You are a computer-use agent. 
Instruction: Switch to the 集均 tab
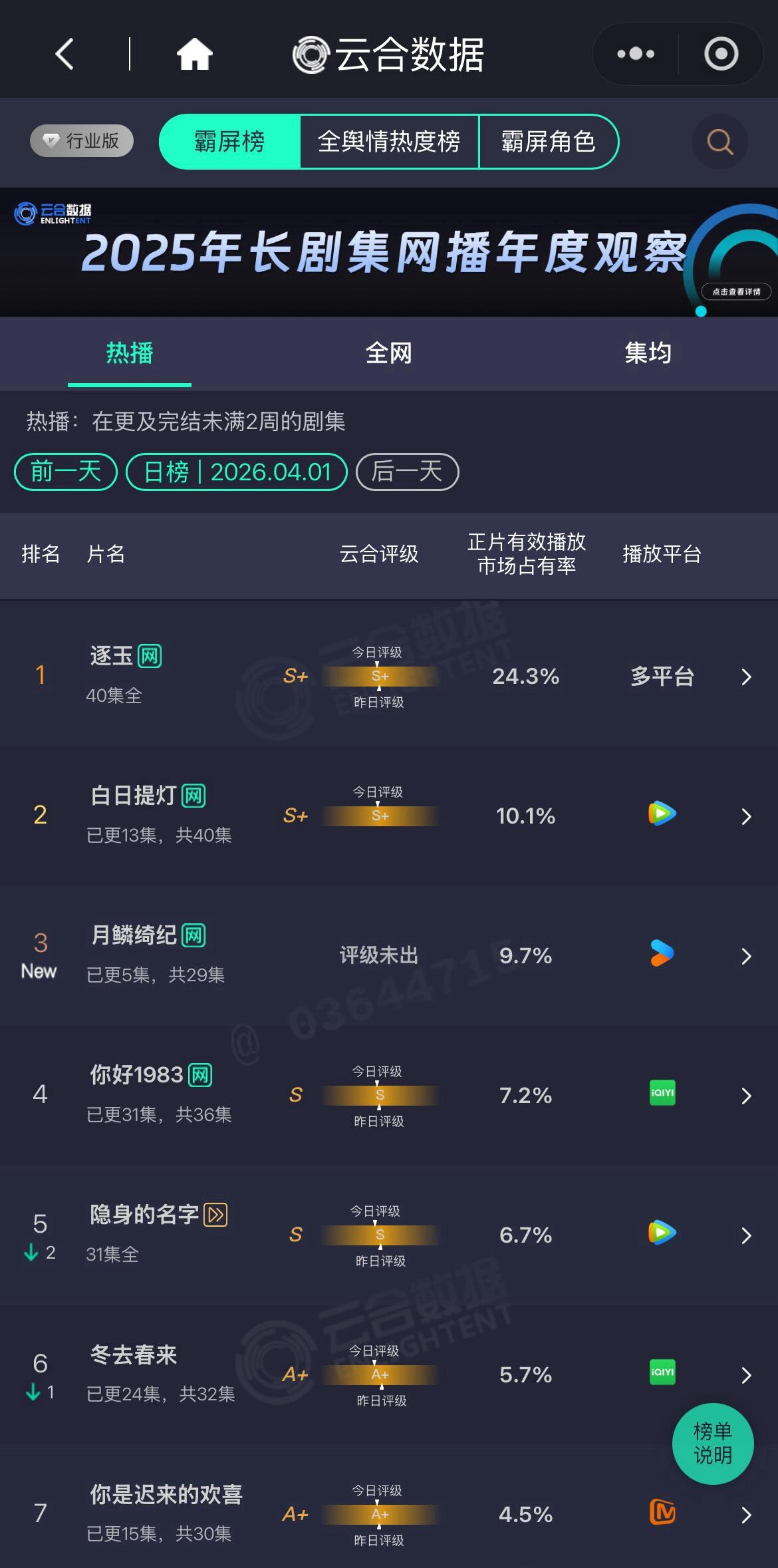648,354
